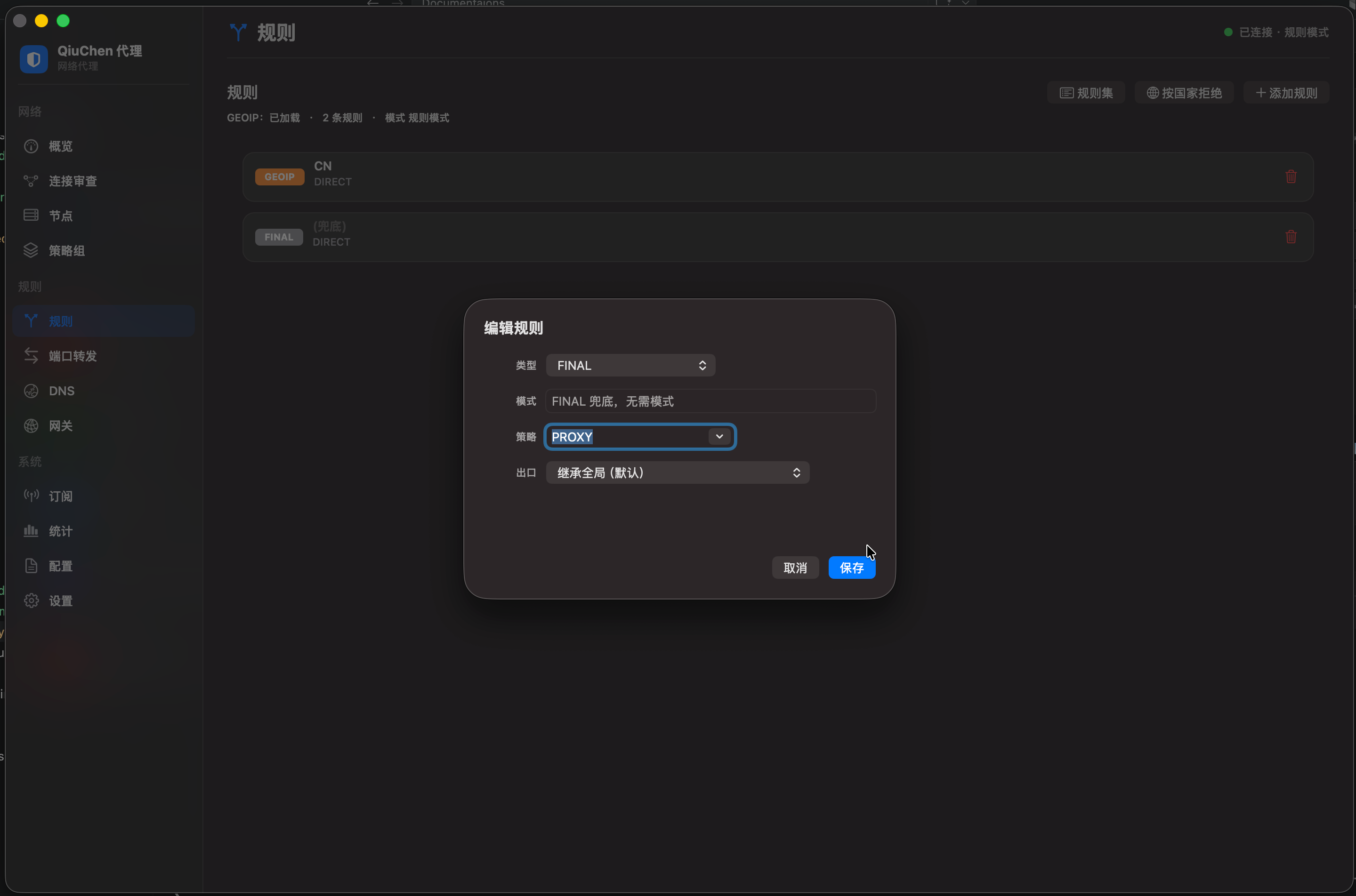Click the DNS globe icon
Viewport: 1356px width, 896px height.
(31, 391)
